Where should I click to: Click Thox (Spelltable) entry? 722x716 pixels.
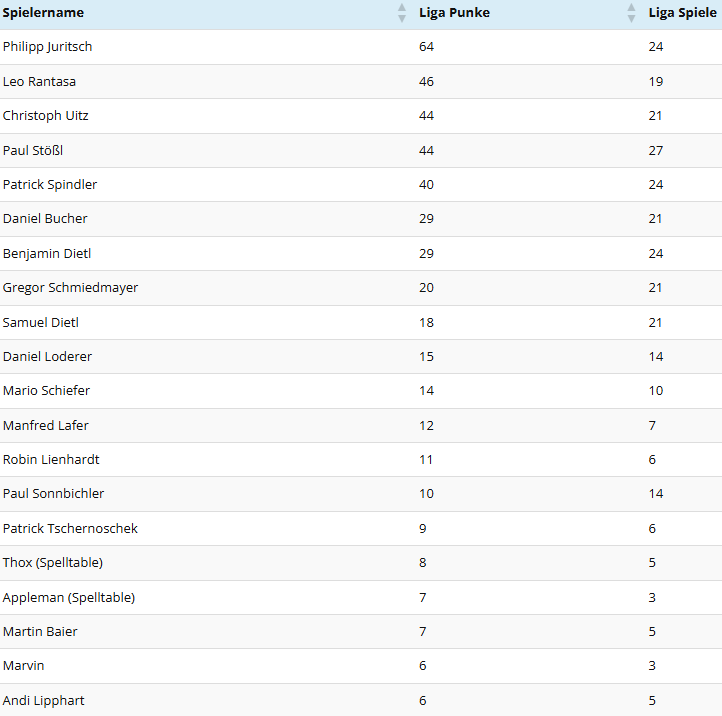click(52, 563)
